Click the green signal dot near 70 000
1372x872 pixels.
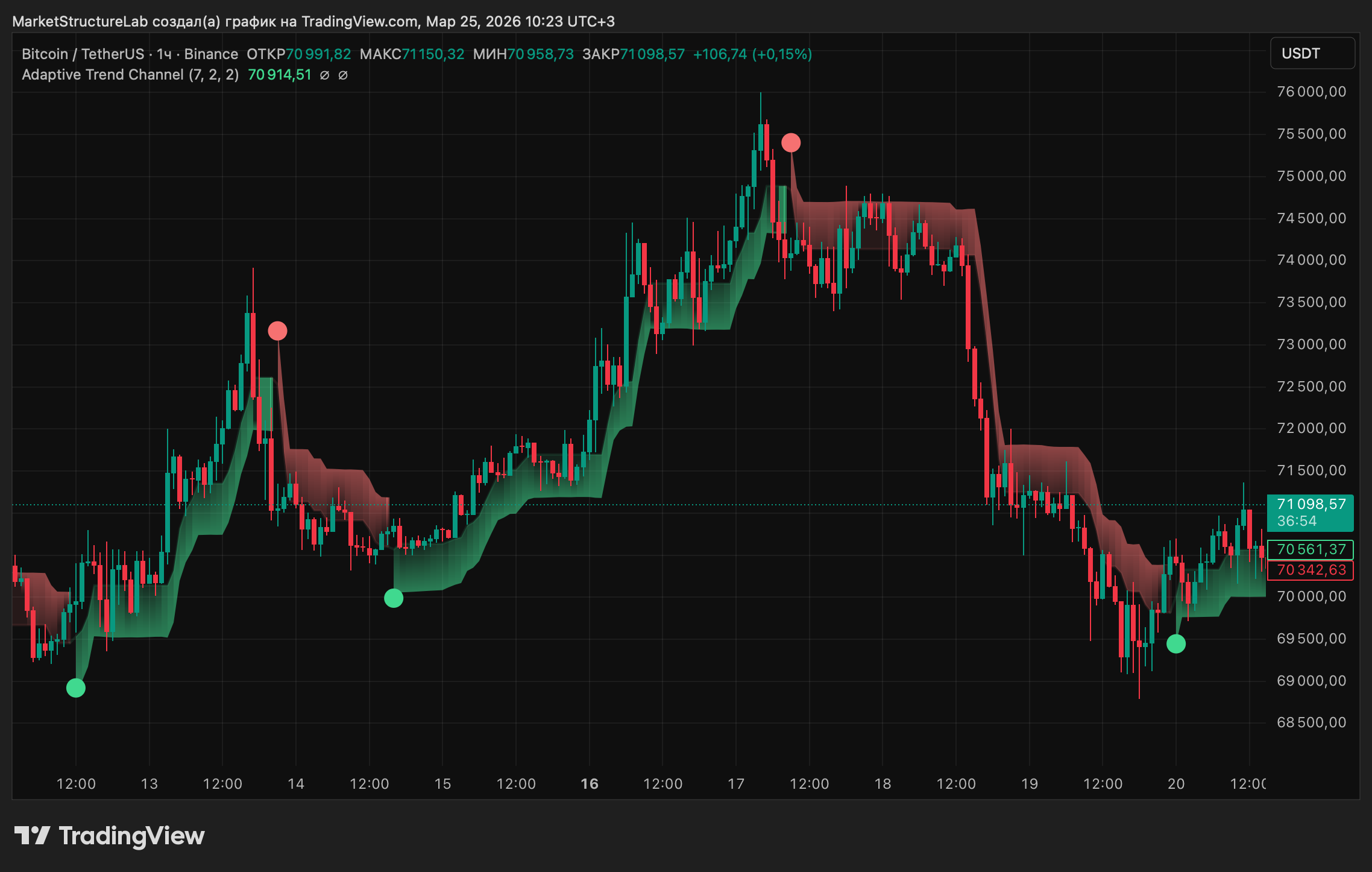coord(394,598)
